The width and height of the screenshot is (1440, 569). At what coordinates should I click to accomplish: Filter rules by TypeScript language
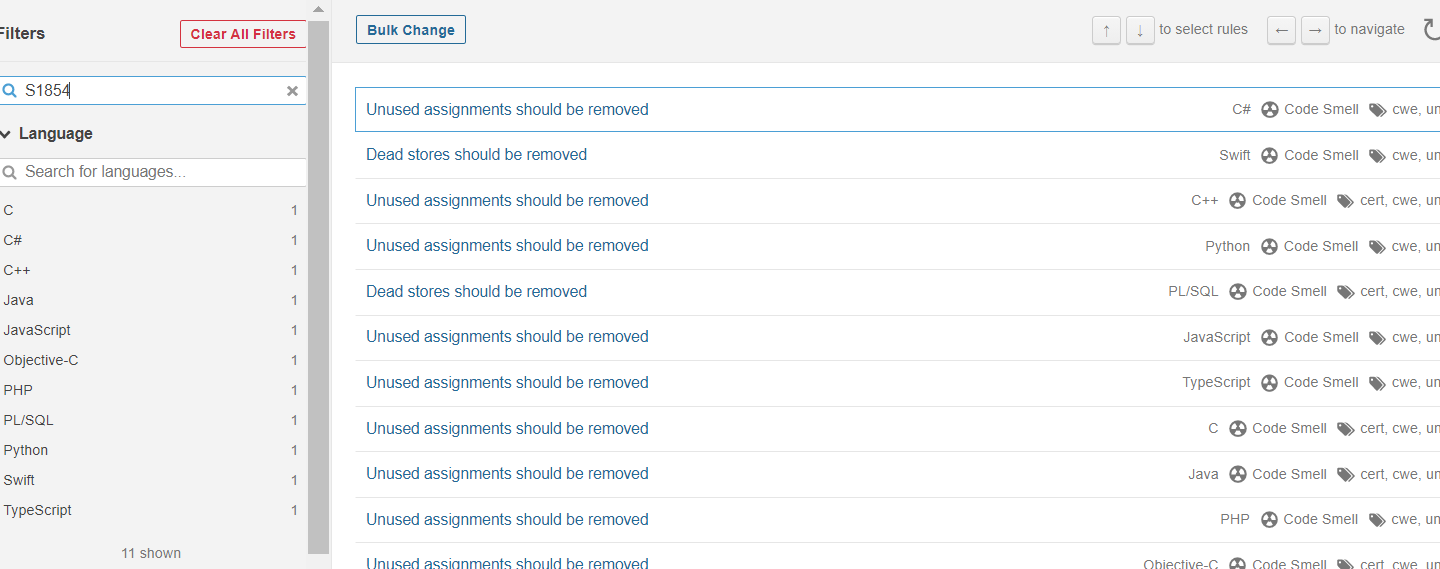coord(38,510)
